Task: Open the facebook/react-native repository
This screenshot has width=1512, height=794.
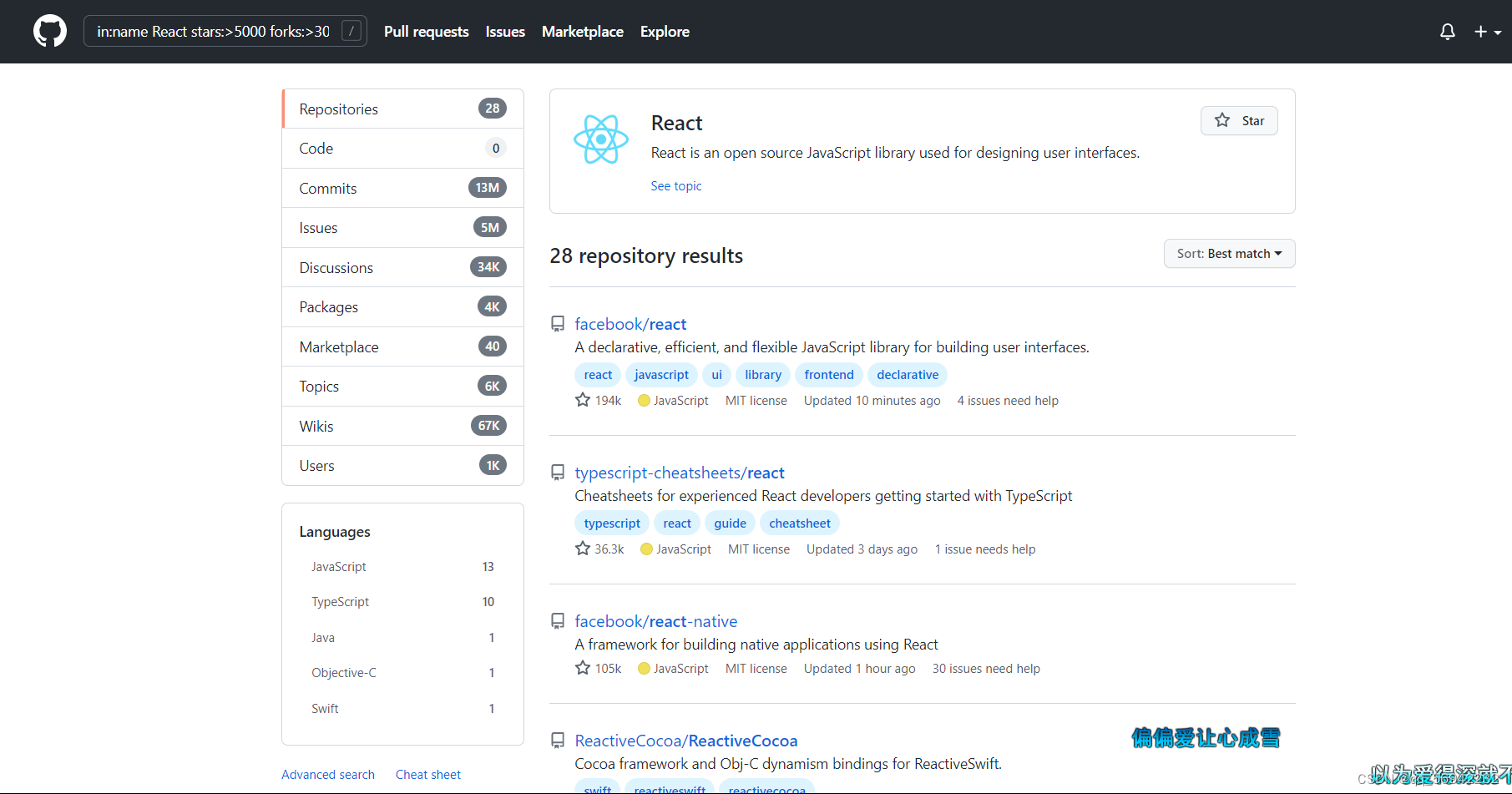Action: pos(656,621)
